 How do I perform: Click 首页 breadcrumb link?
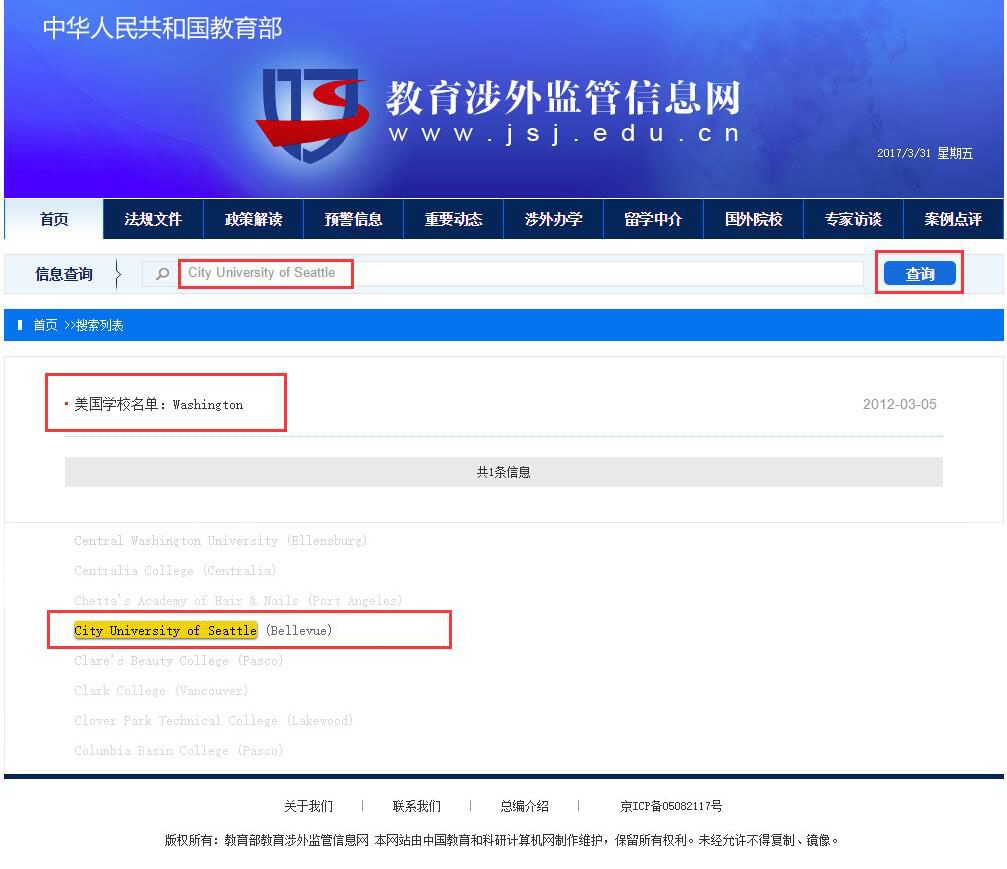[x=45, y=325]
